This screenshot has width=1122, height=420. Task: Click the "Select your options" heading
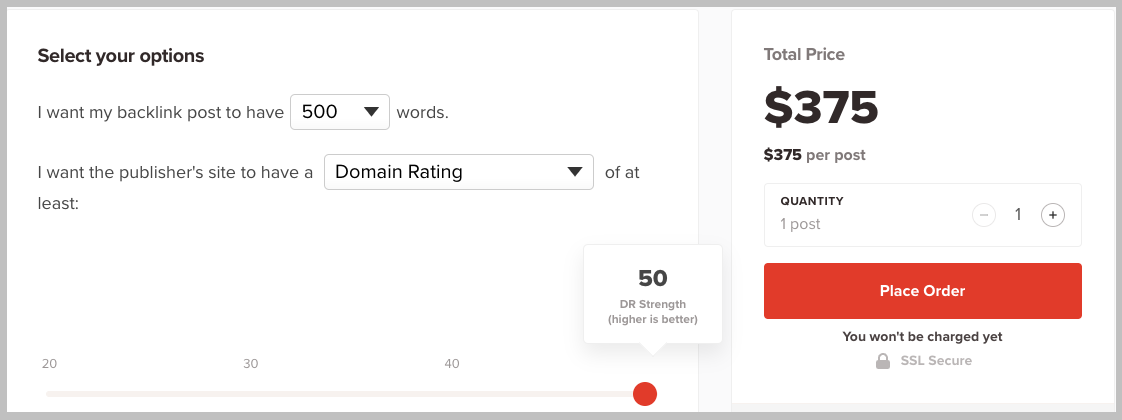(x=121, y=56)
